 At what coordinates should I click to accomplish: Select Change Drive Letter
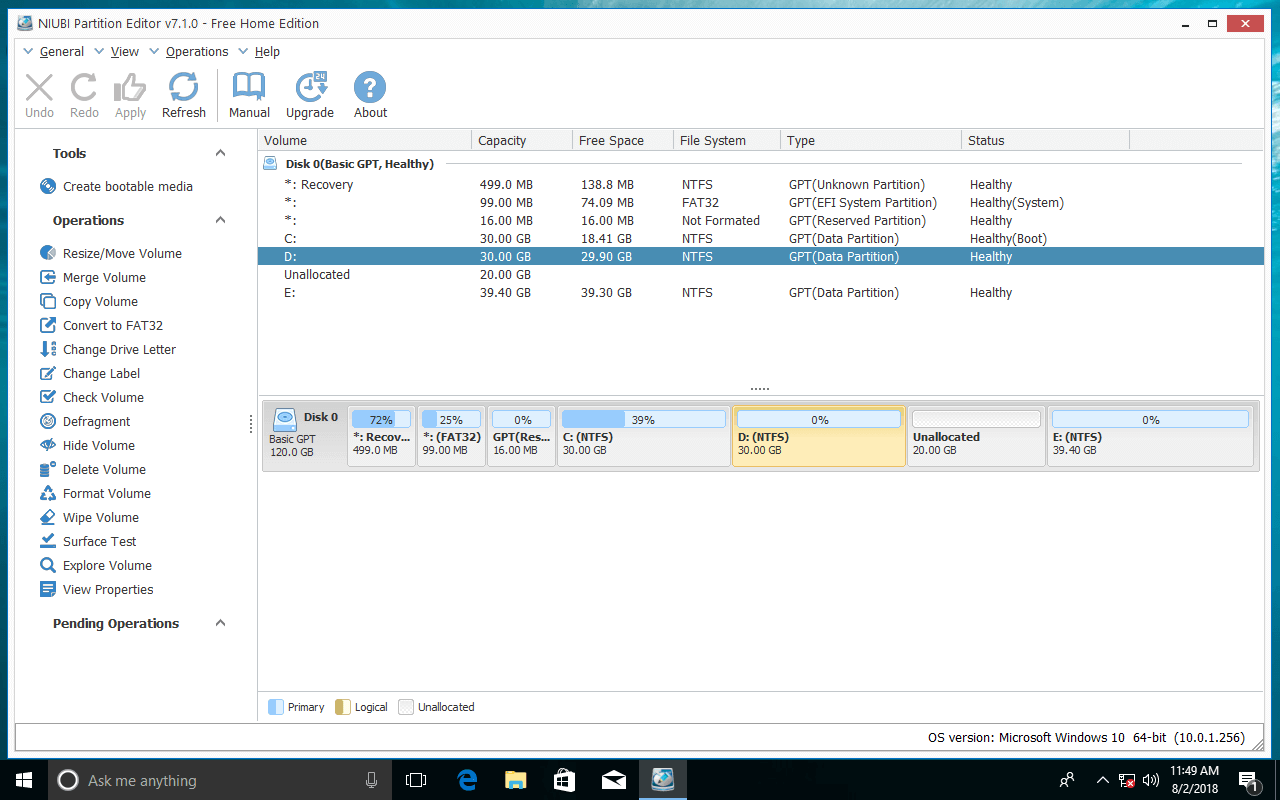point(108,349)
